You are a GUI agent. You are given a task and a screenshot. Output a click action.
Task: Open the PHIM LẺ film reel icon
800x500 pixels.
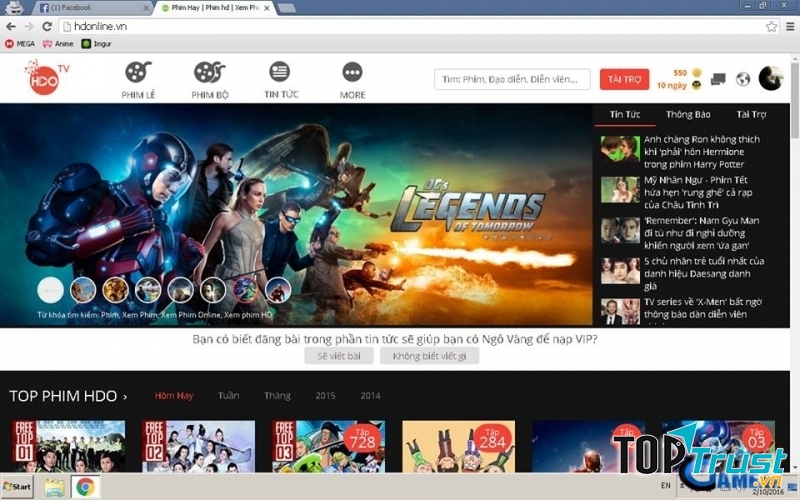pos(138,72)
